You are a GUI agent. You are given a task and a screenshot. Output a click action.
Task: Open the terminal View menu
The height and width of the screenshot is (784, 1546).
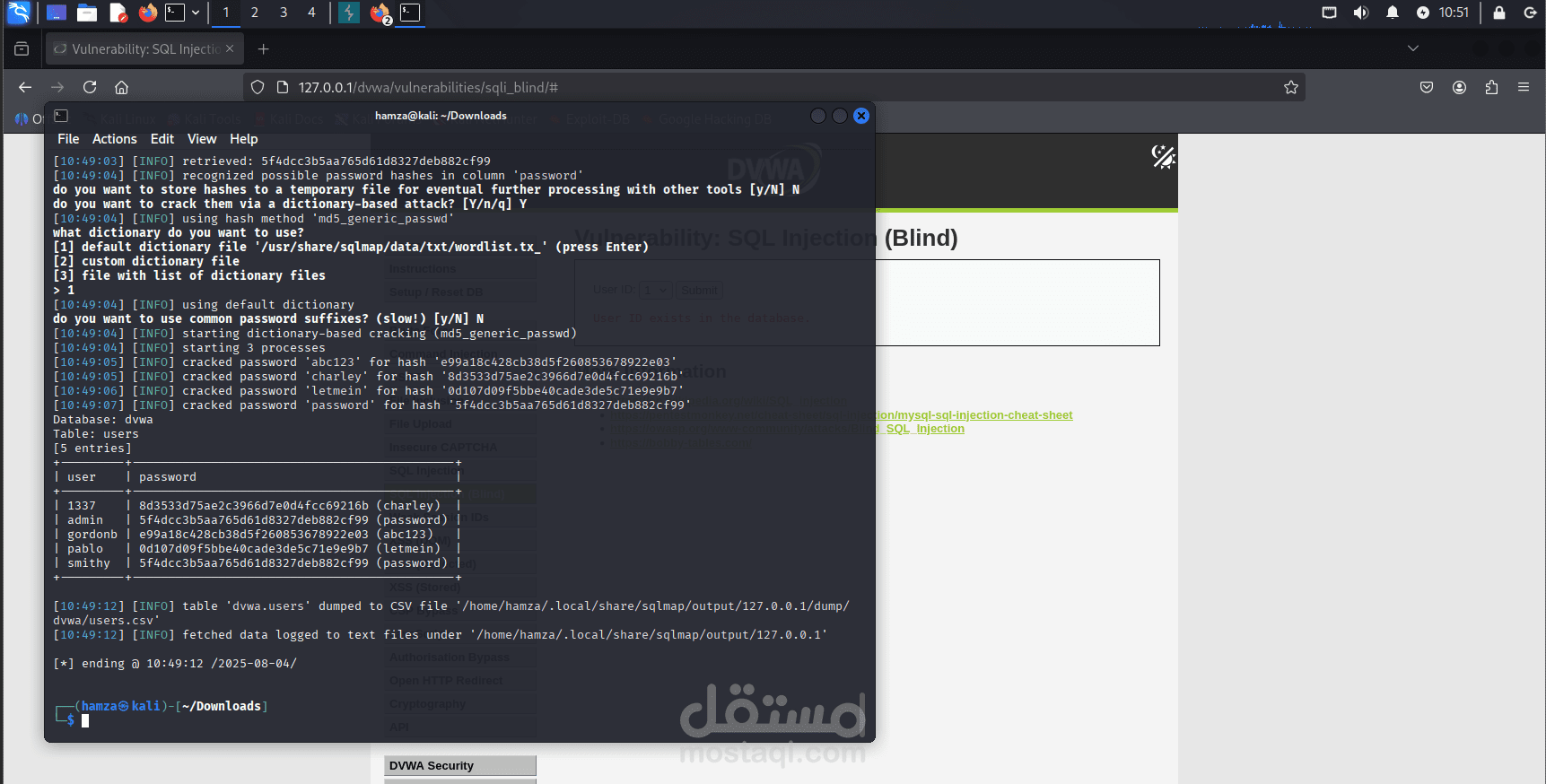click(202, 139)
